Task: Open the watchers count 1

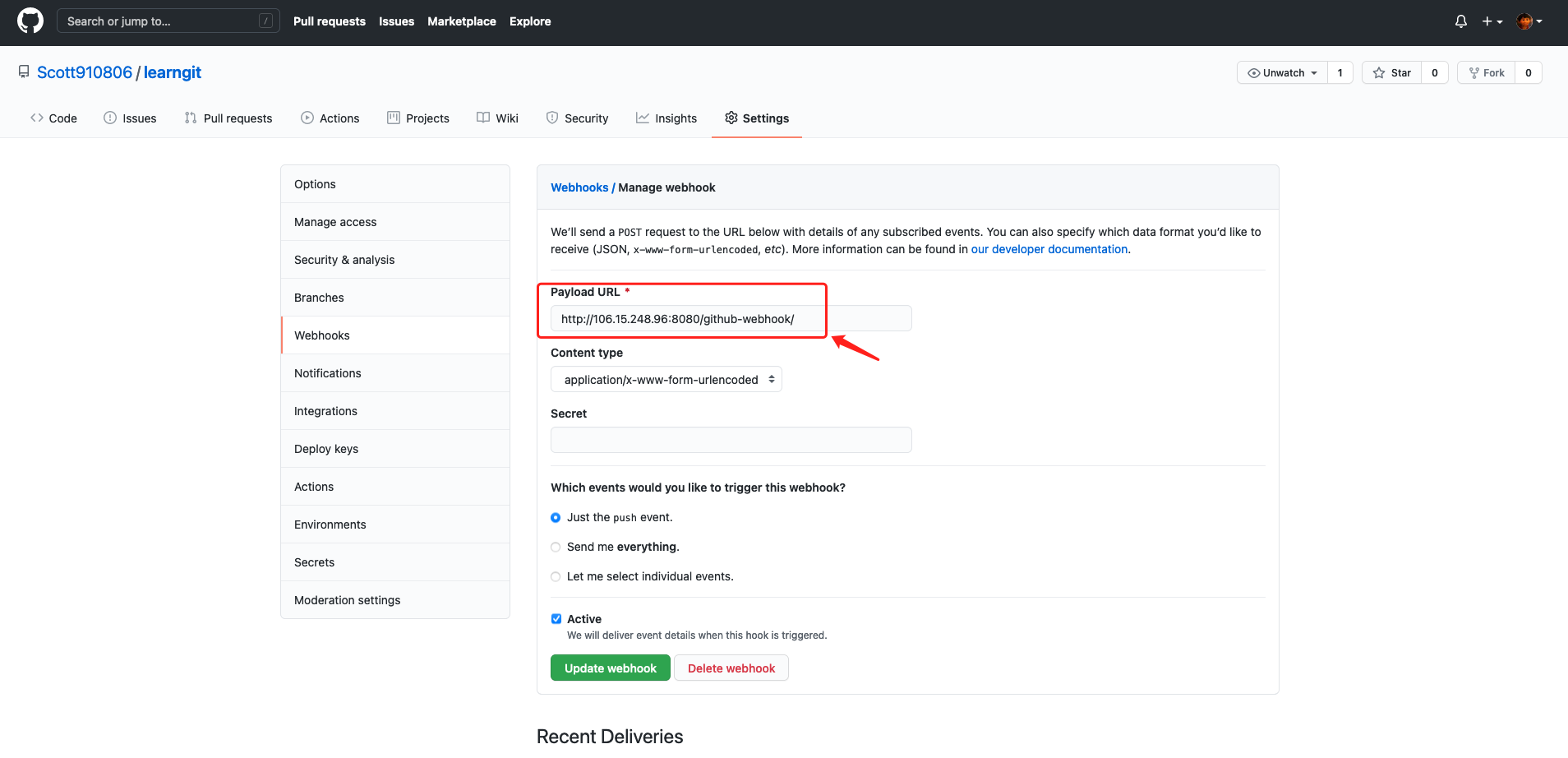Action: [1340, 73]
